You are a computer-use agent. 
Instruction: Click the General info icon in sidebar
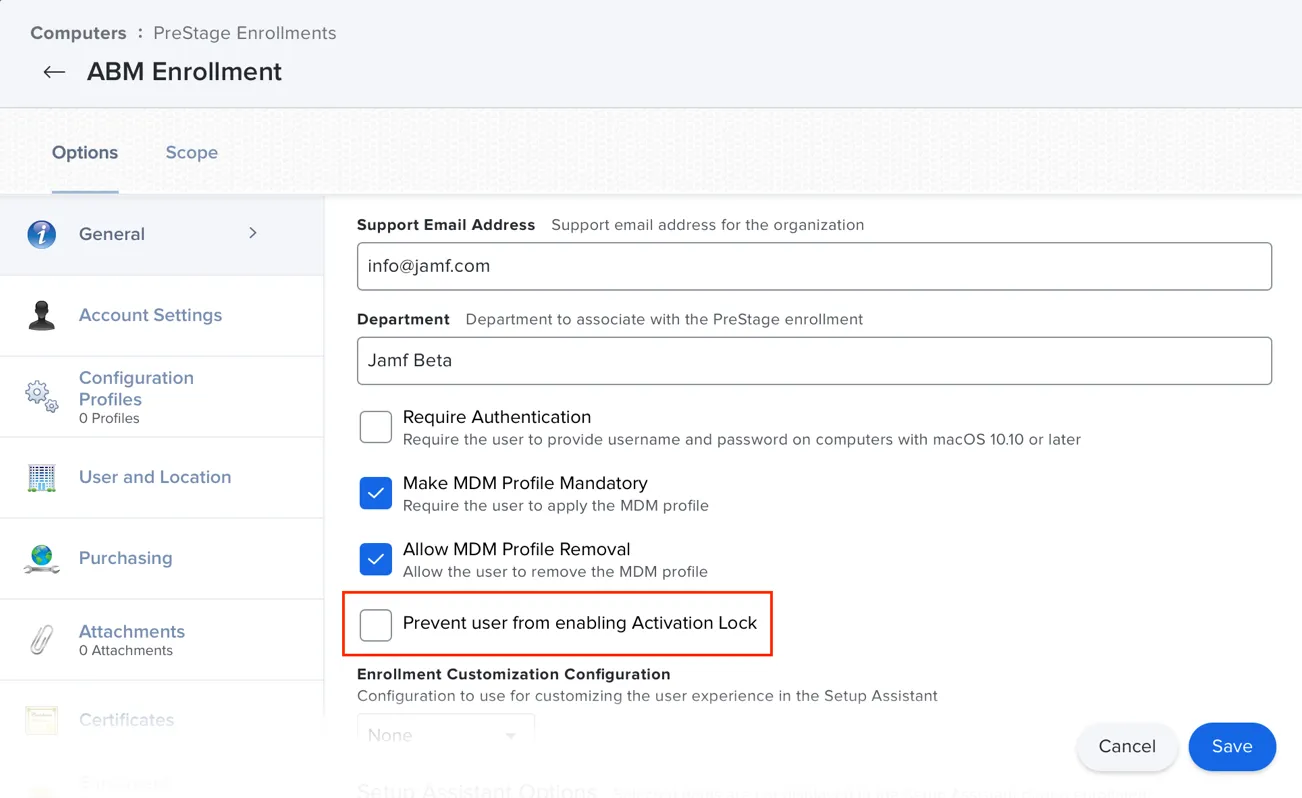41,234
